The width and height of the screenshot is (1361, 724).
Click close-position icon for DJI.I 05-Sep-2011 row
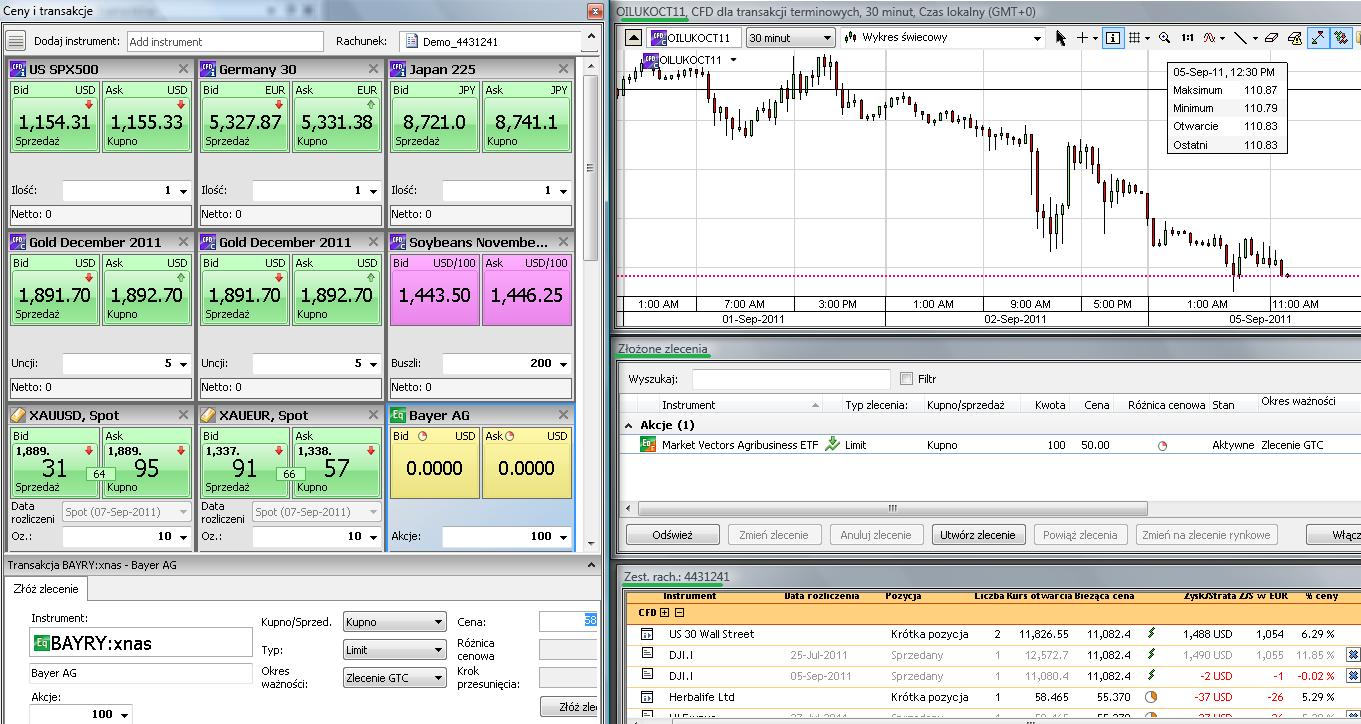click(1354, 676)
